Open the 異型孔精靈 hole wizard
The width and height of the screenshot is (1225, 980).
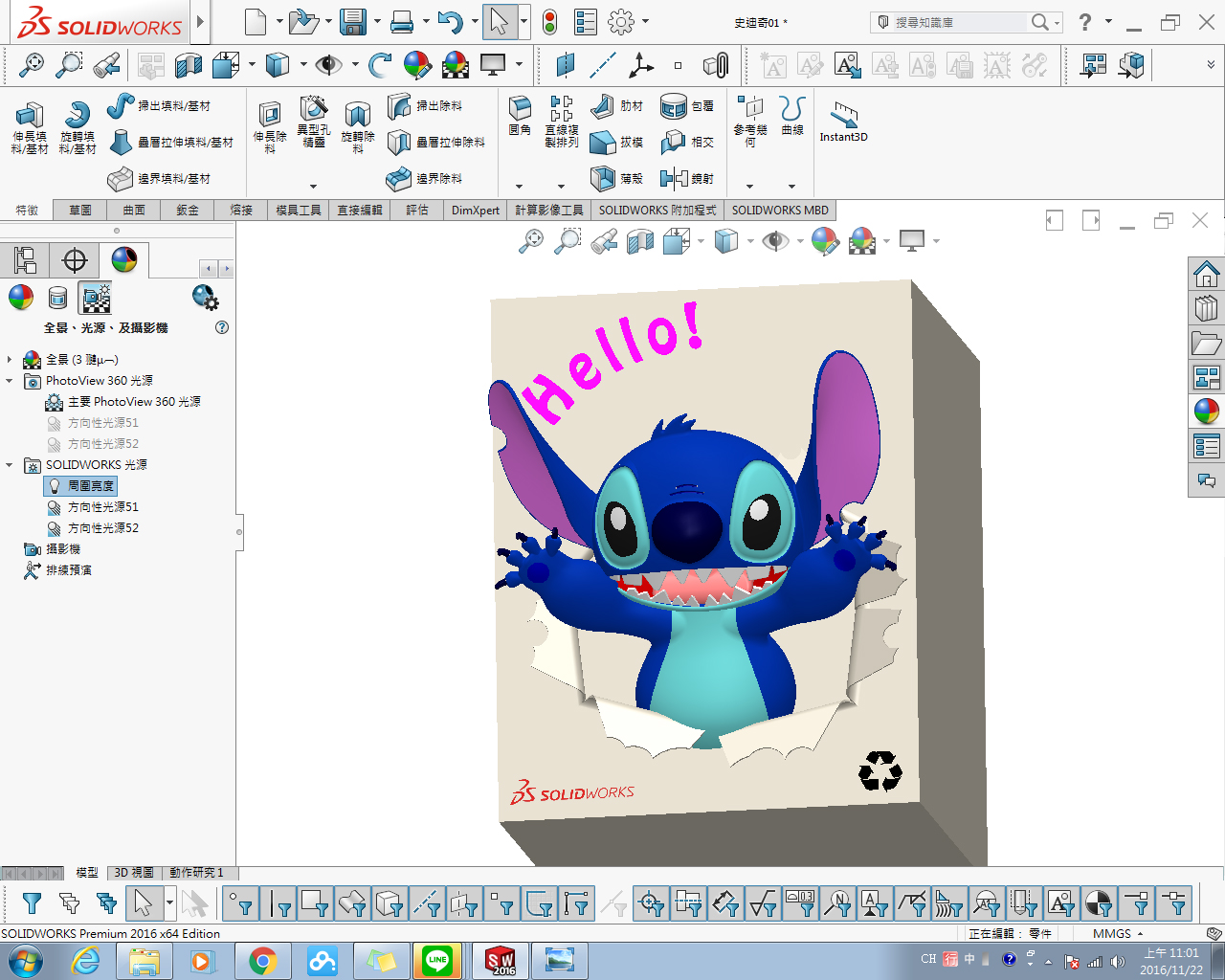[x=313, y=122]
